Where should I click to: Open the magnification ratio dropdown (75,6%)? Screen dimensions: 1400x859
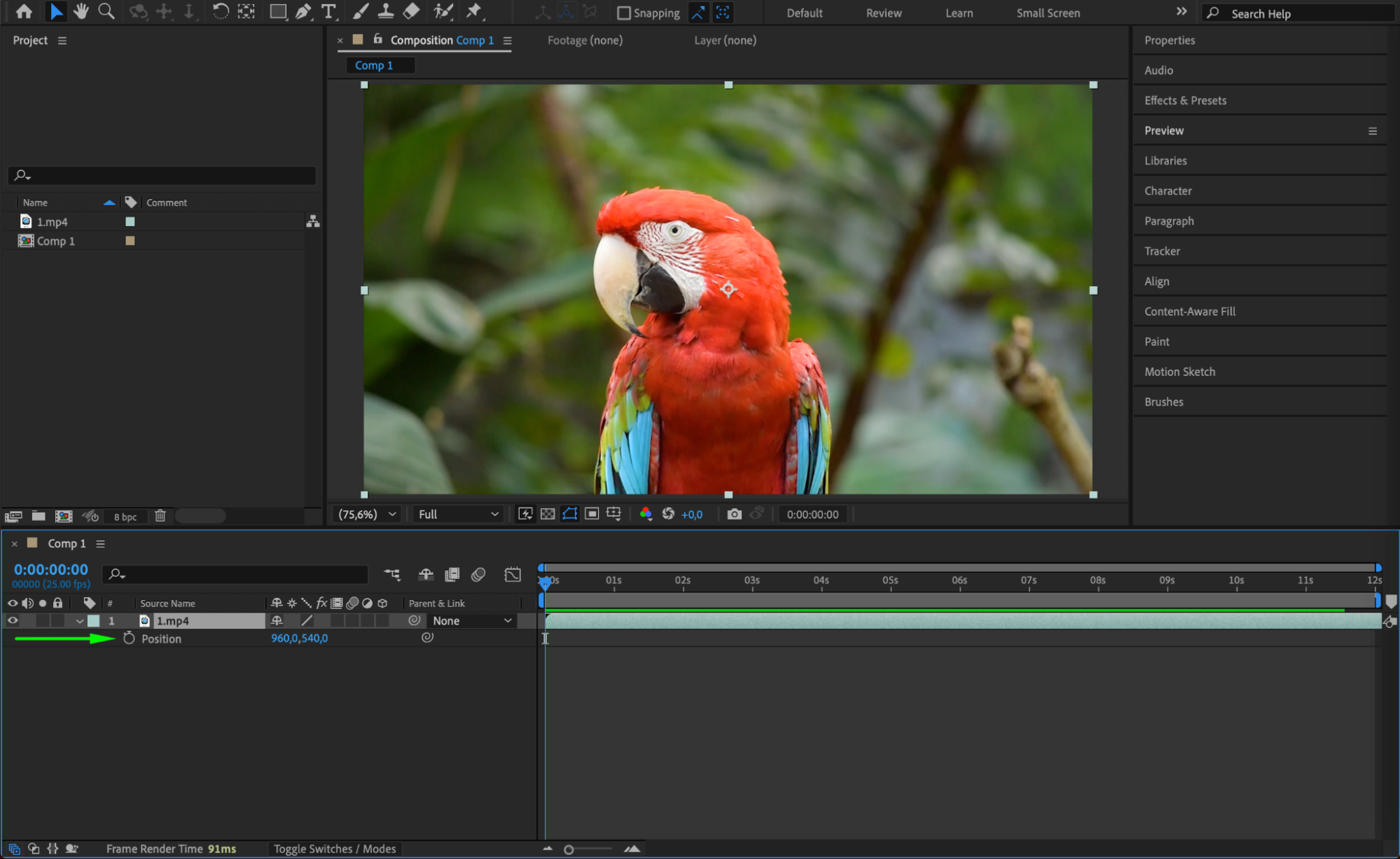point(367,514)
